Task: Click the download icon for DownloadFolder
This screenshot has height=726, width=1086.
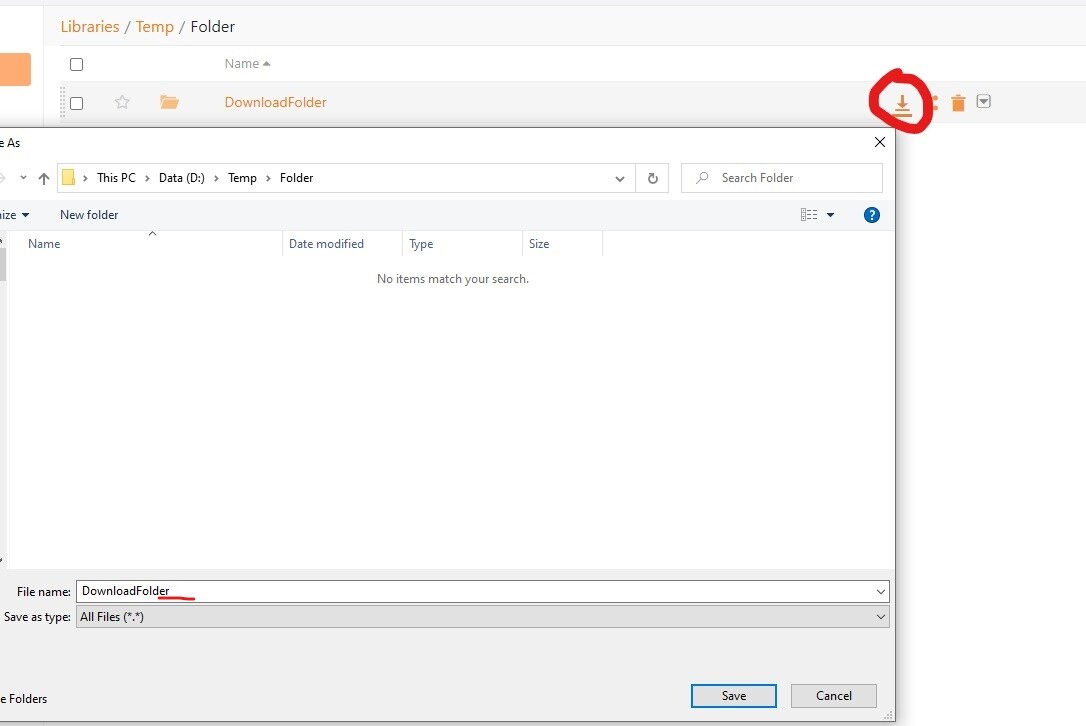Action: coord(902,103)
